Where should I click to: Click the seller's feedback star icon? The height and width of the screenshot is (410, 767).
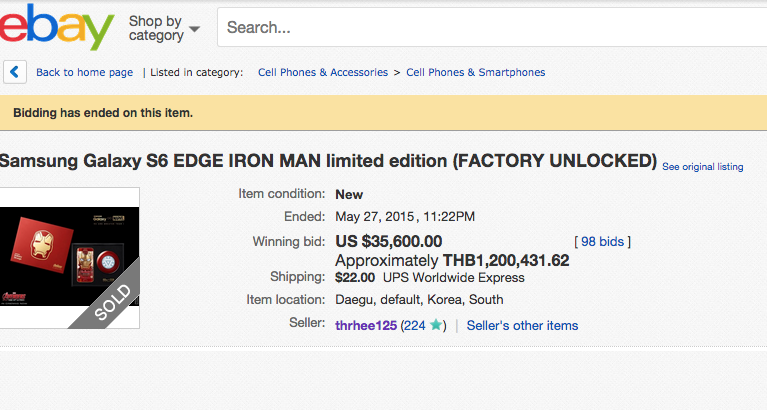click(x=436, y=325)
